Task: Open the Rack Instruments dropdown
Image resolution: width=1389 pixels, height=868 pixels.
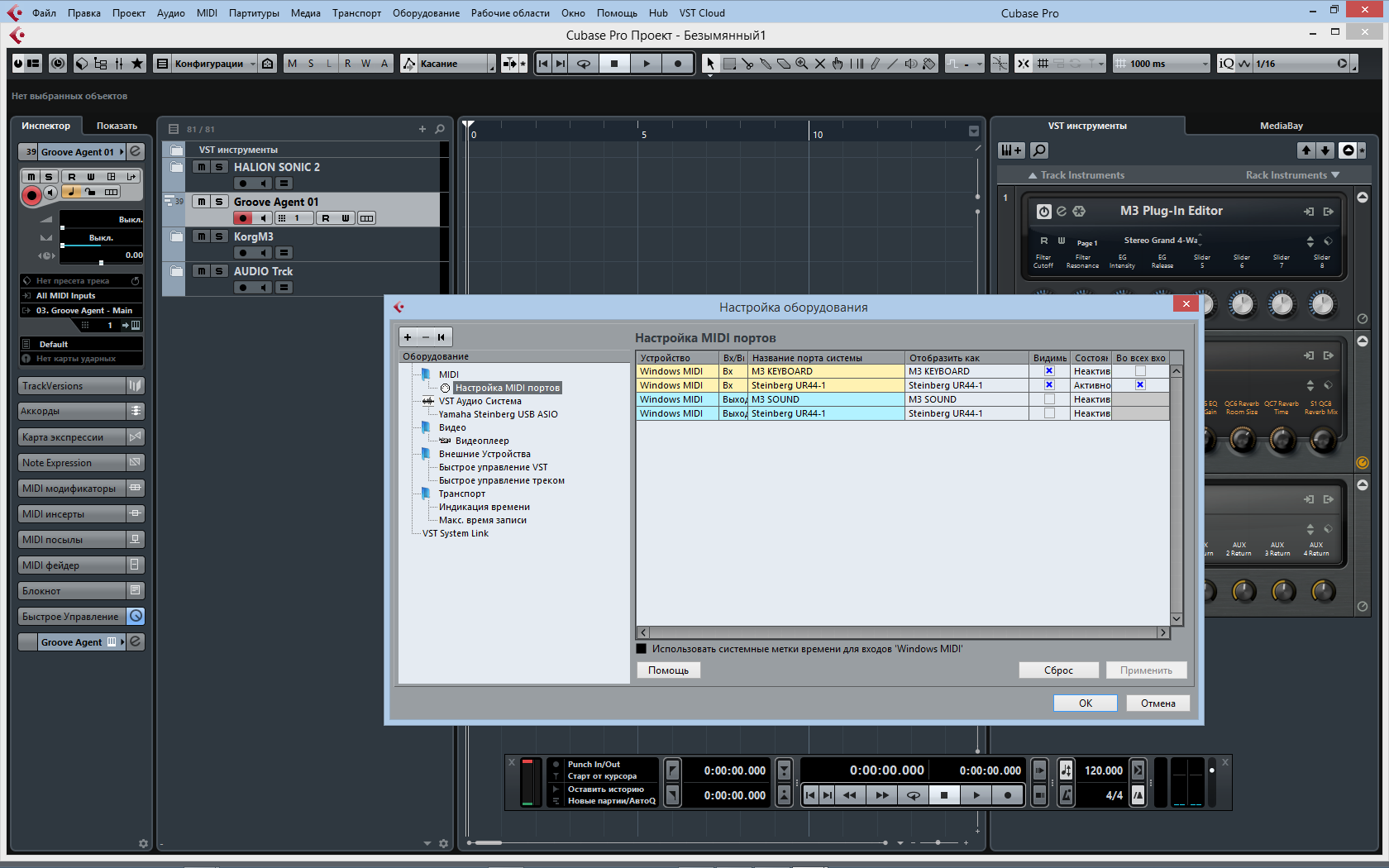Action: point(1293,175)
